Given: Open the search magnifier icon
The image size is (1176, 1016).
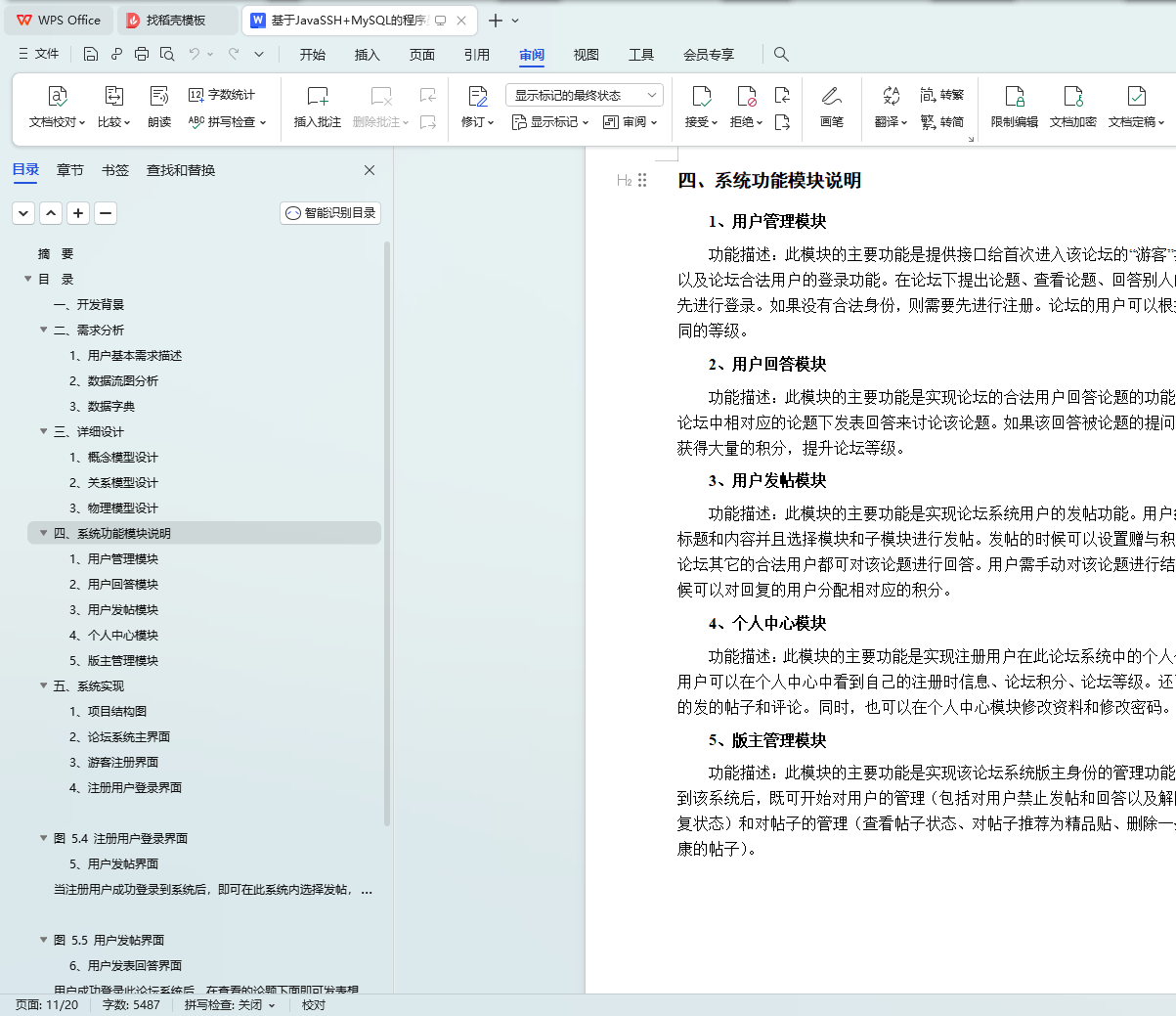Looking at the screenshot, I should [781, 54].
